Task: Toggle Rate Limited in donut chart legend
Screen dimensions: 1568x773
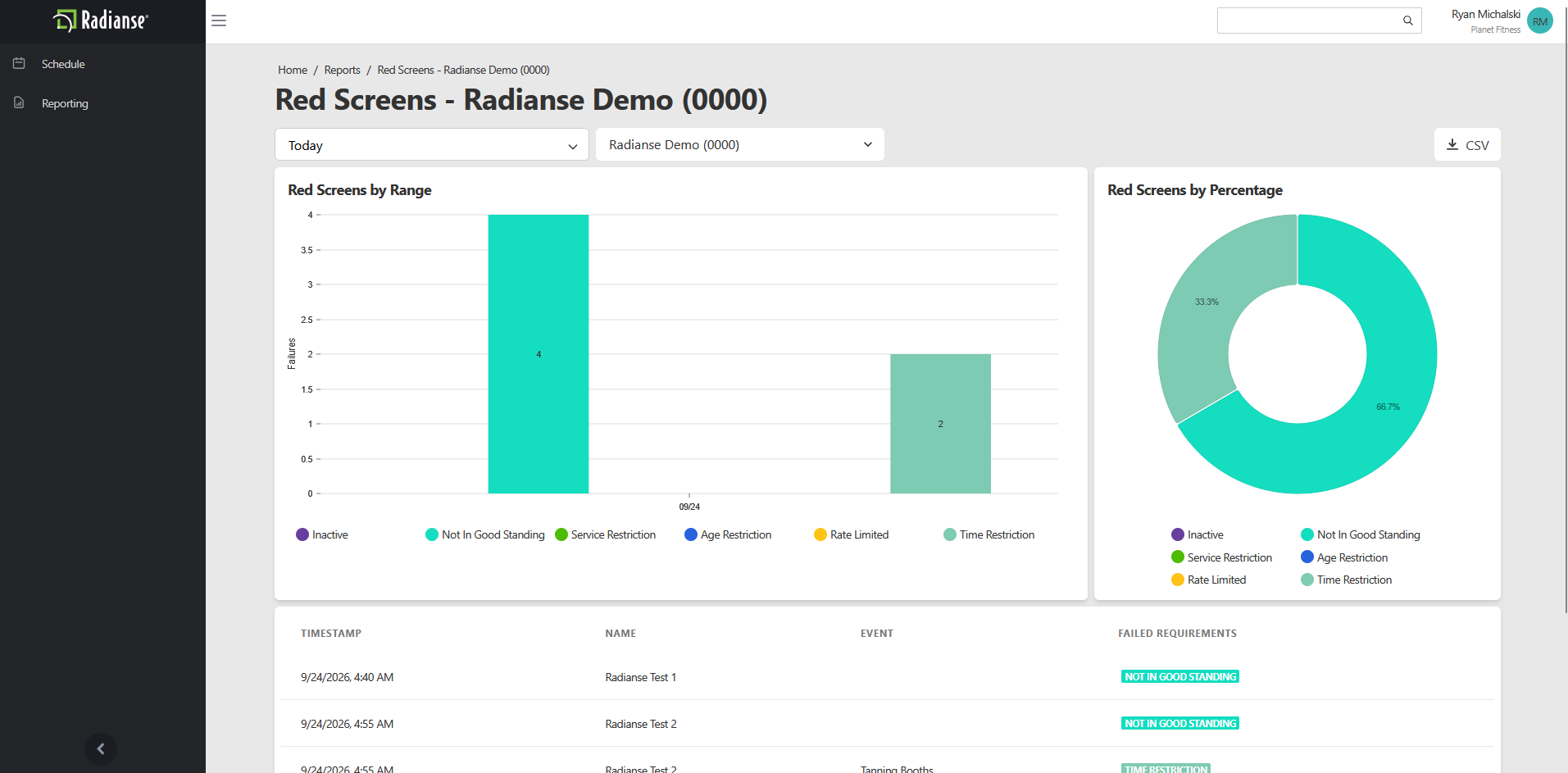Action: pos(1209,580)
